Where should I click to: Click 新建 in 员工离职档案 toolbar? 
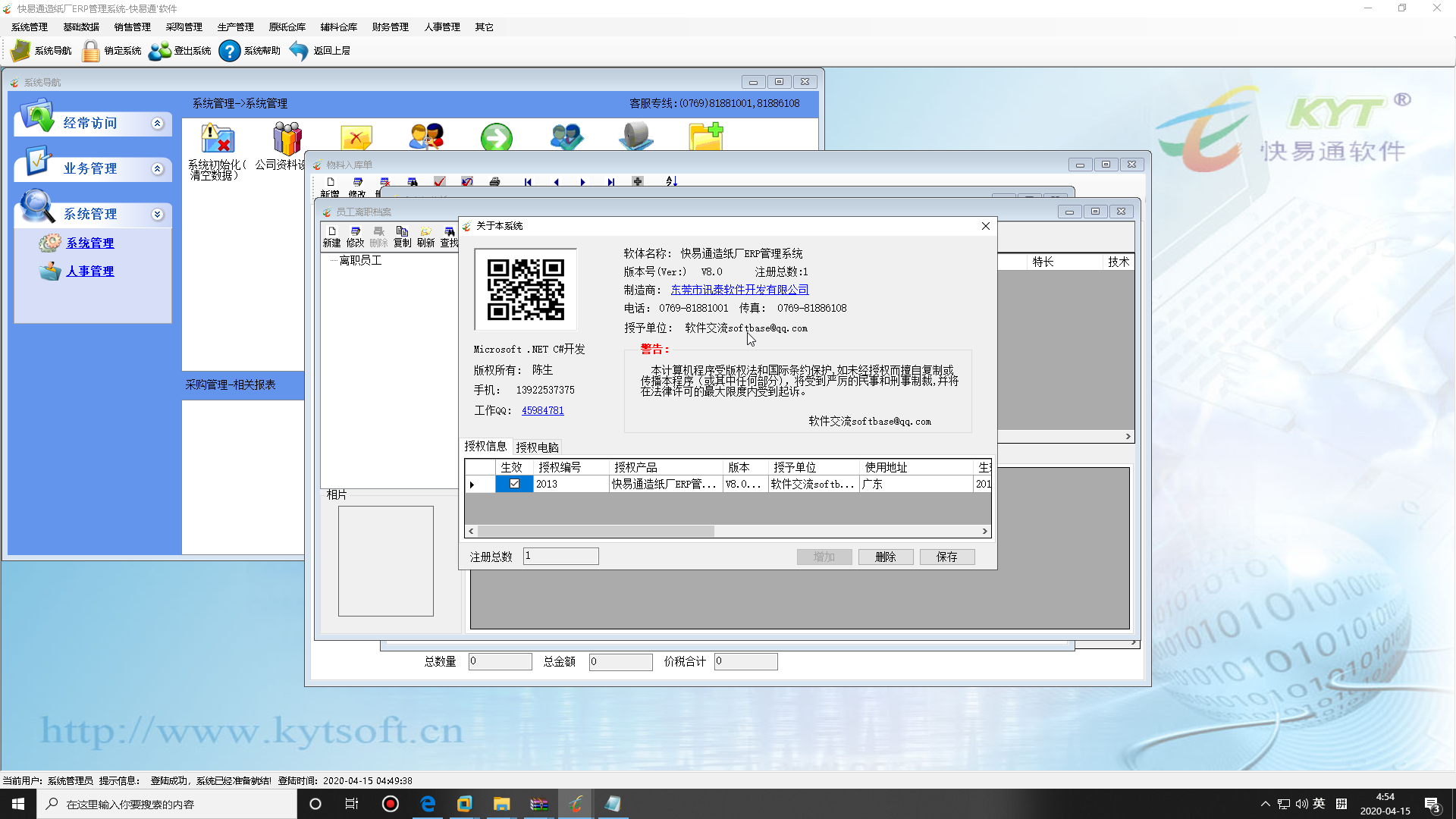coord(331,237)
